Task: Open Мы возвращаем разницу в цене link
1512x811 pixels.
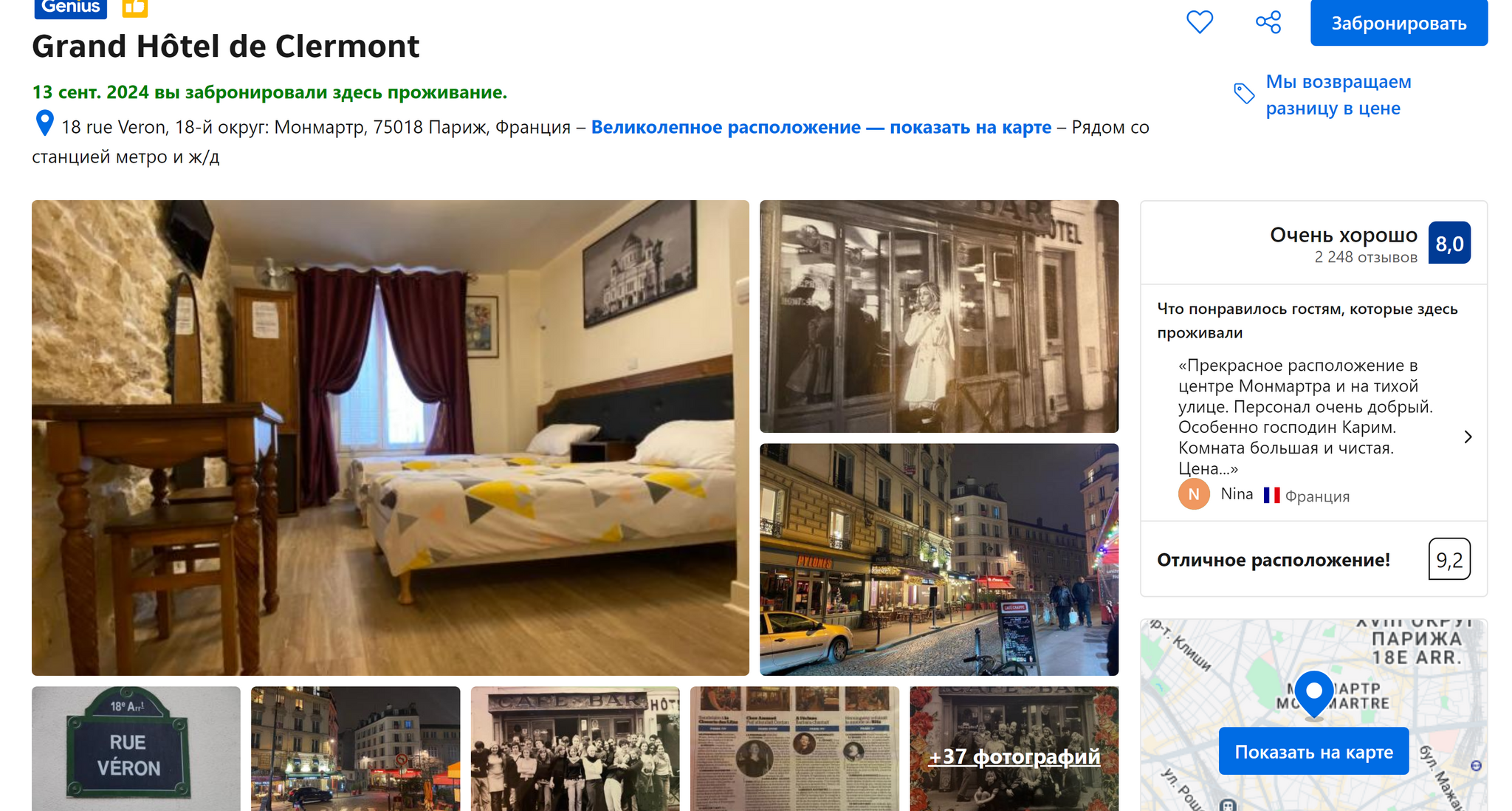Action: point(1339,95)
